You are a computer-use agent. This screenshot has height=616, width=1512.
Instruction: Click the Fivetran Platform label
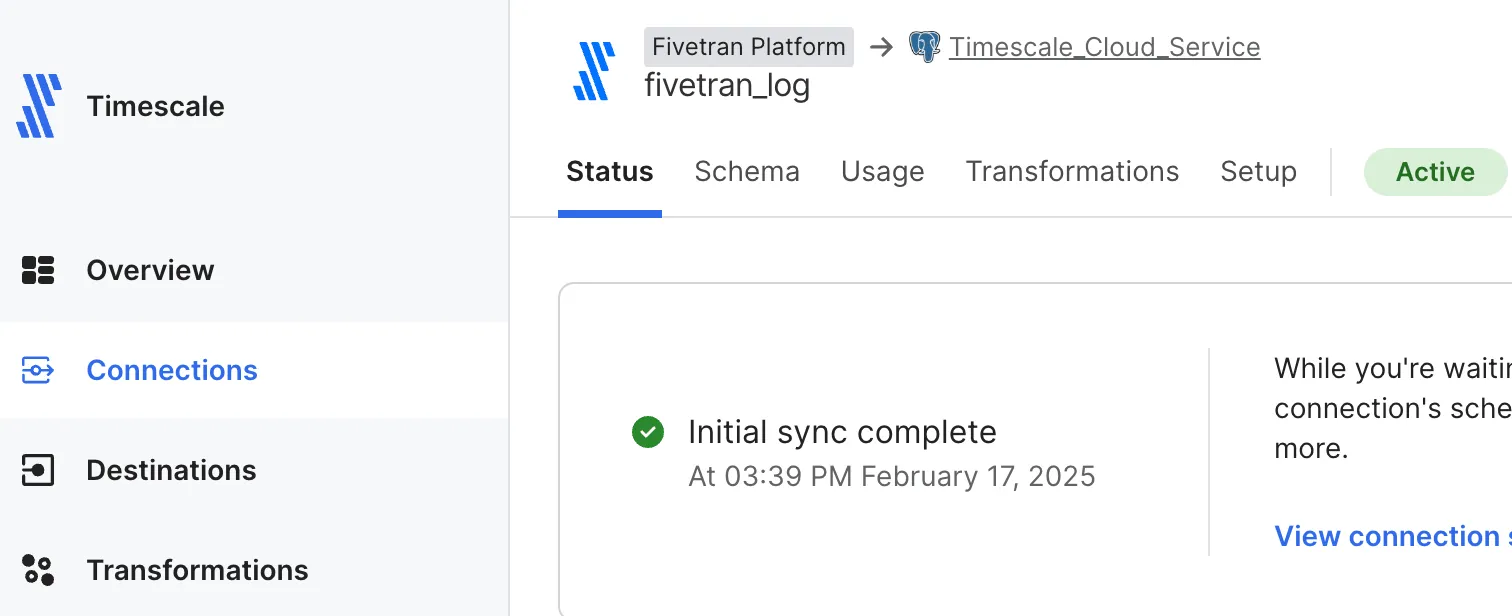click(x=749, y=47)
